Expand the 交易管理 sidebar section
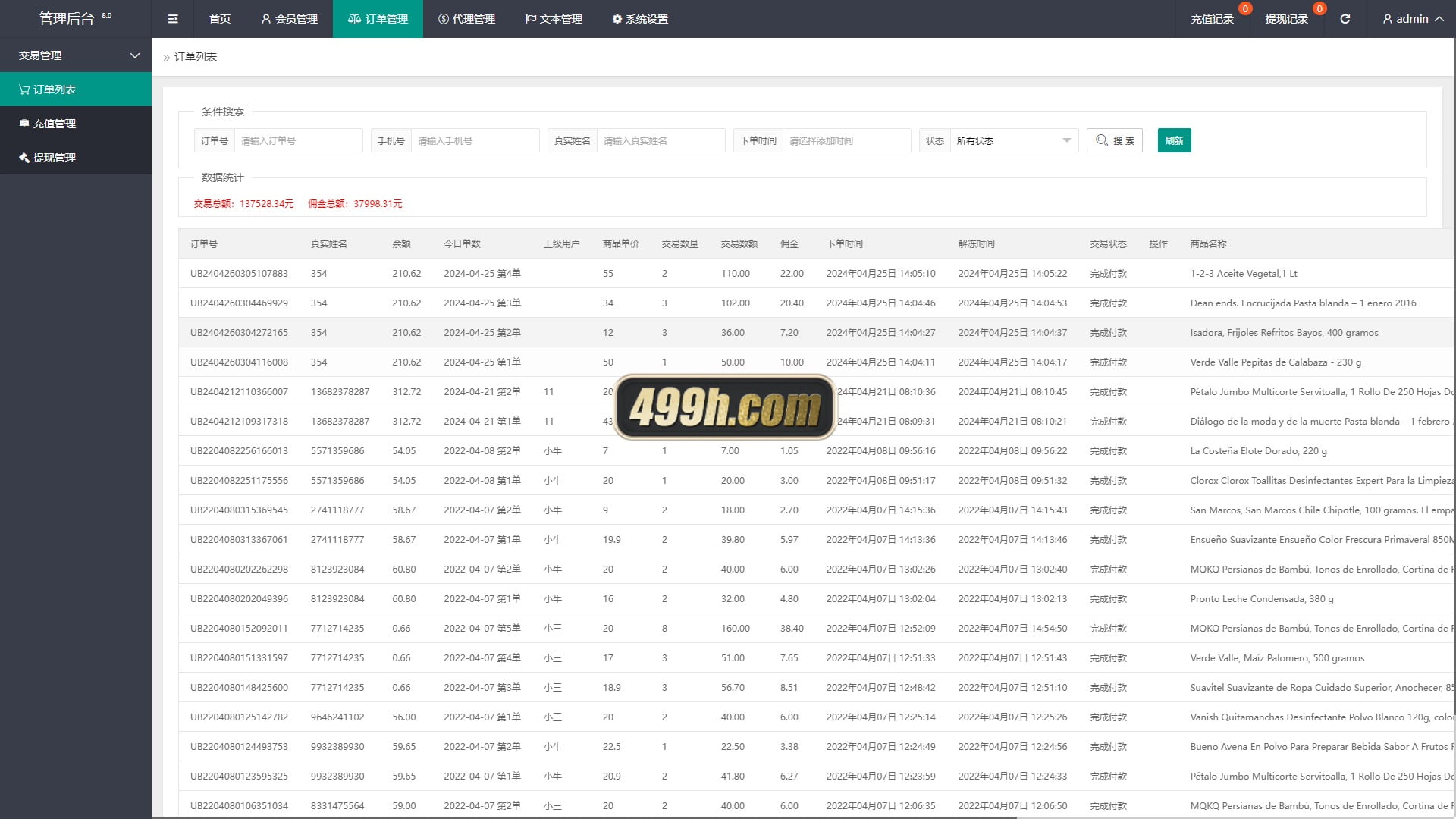 (x=75, y=55)
